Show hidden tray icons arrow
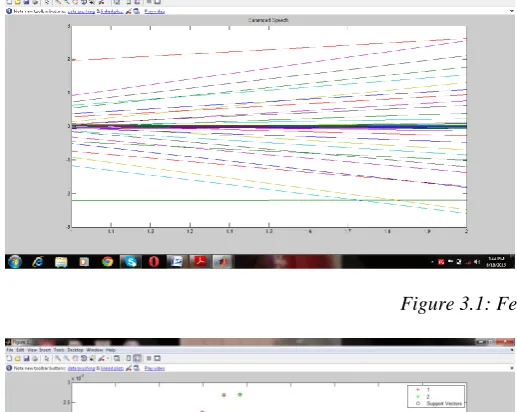The image size is (517, 412). 432,262
